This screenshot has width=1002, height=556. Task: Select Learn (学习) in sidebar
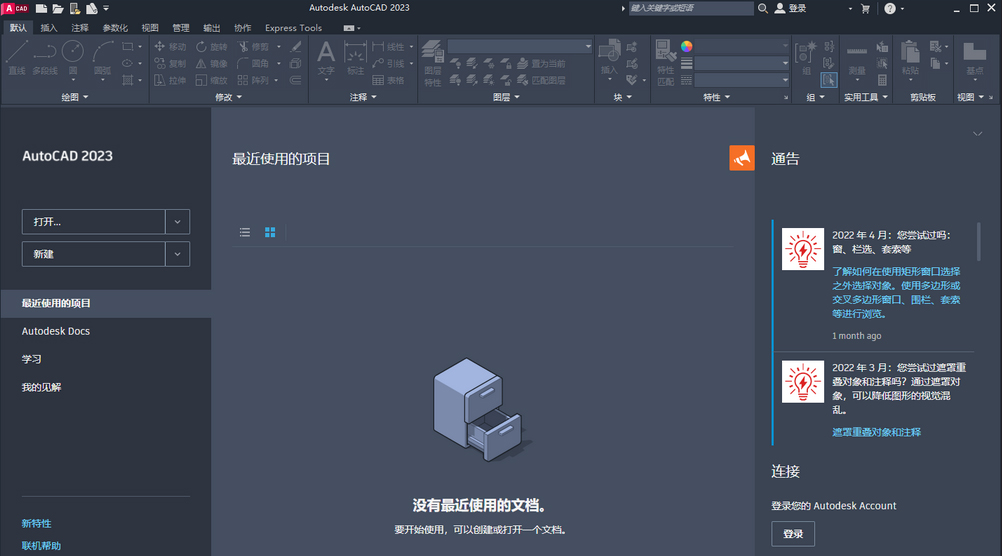pos(31,359)
